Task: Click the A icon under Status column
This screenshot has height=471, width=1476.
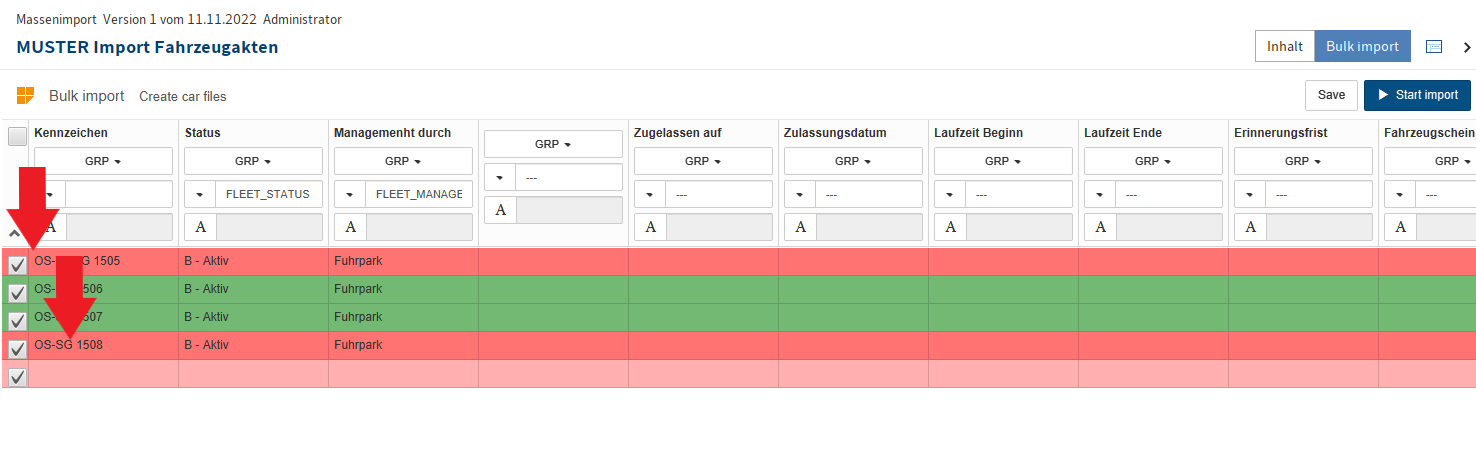Action: [x=200, y=227]
